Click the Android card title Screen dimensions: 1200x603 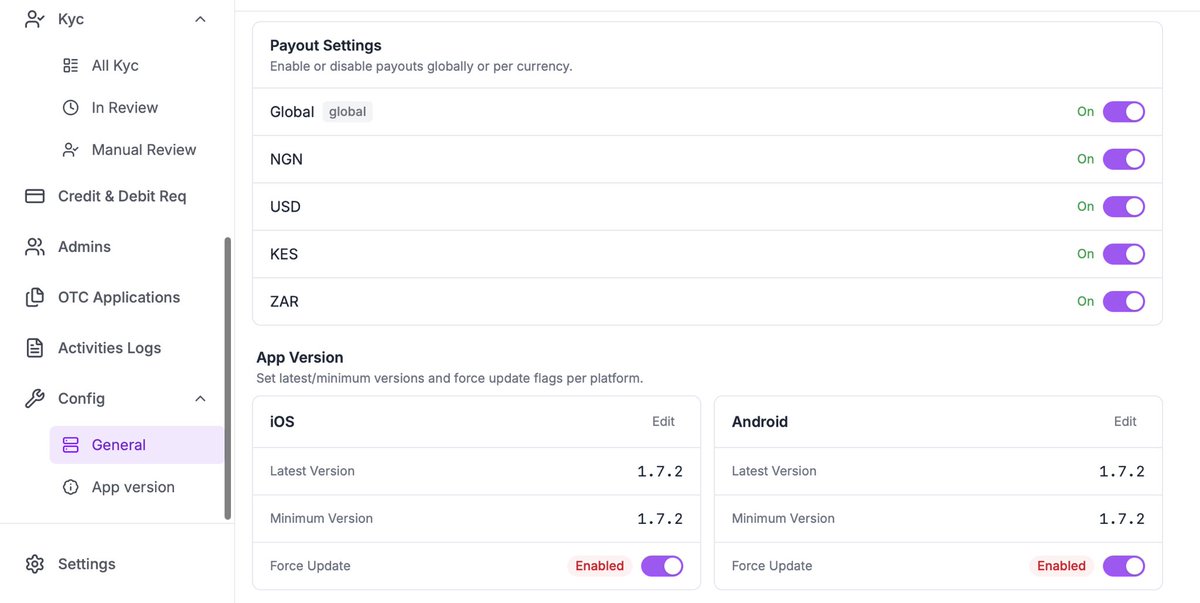pyautogui.click(x=760, y=422)
